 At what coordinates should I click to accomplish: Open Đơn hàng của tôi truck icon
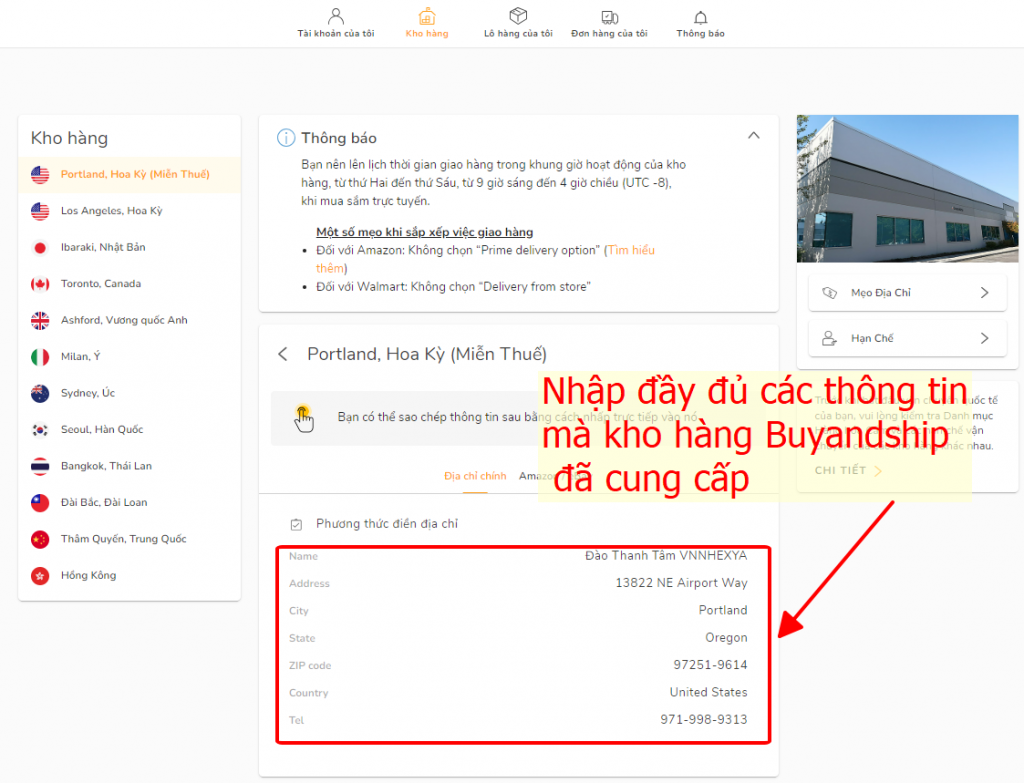click(609, 17)
